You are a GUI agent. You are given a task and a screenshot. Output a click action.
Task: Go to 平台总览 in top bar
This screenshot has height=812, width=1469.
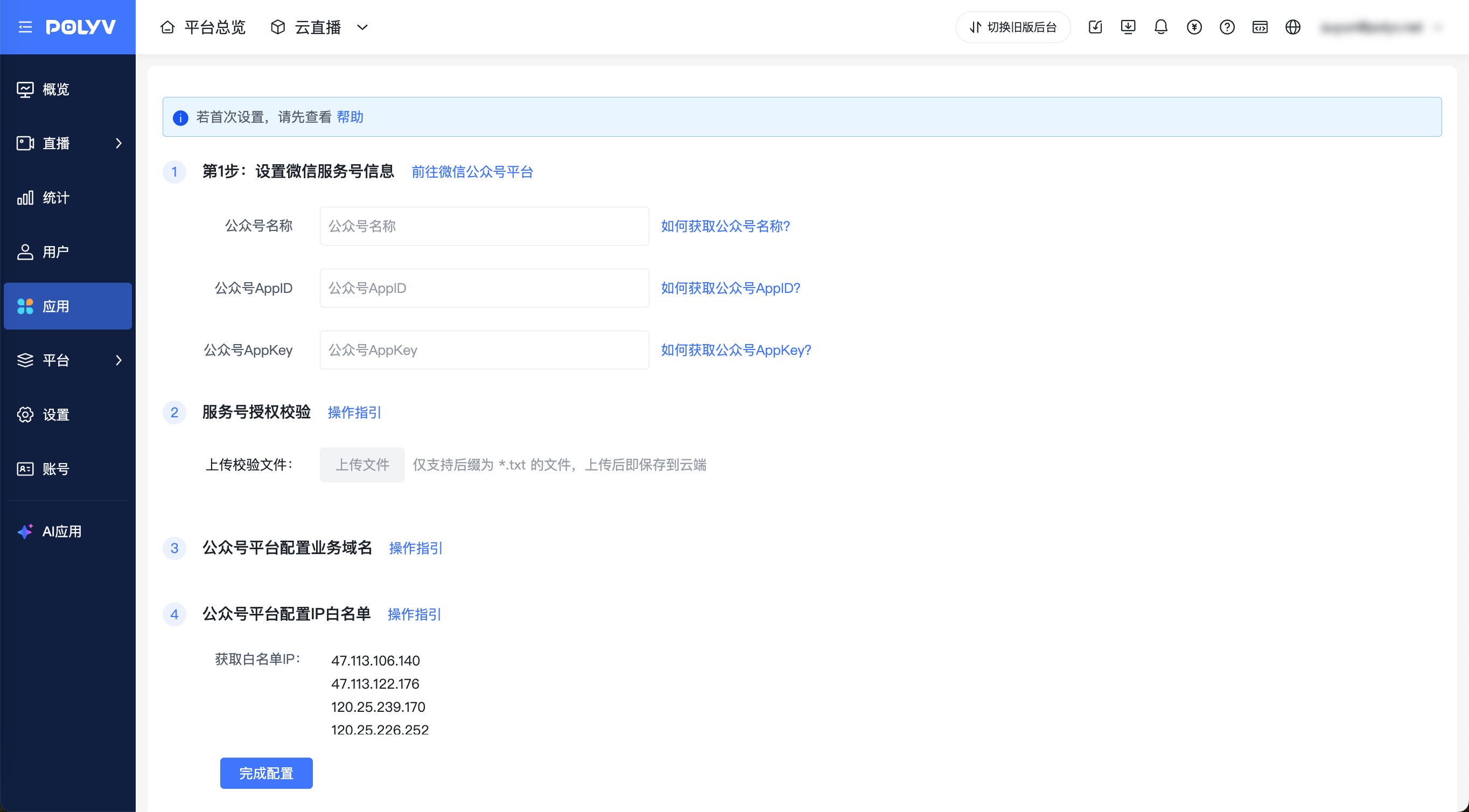[203, 27]
